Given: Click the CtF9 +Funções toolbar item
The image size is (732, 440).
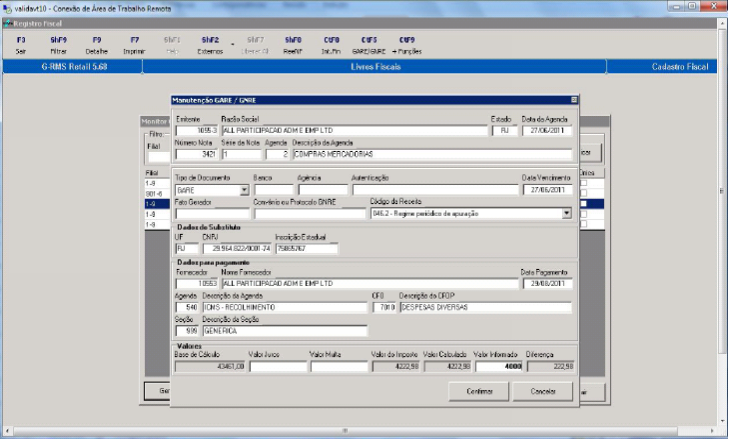Looking at the screenshot, I should tap(407, 44).
